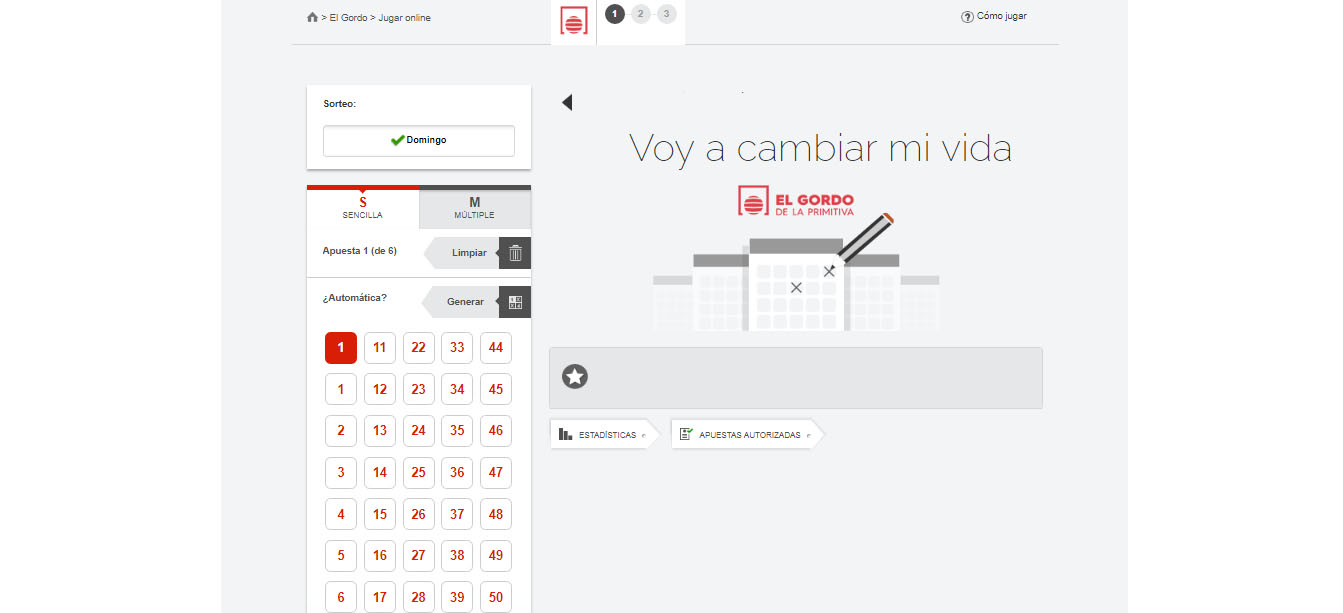This screenshot has width=1343, height=613.
Task: Choose number 35 in the grid
Action: coord(457,431)
